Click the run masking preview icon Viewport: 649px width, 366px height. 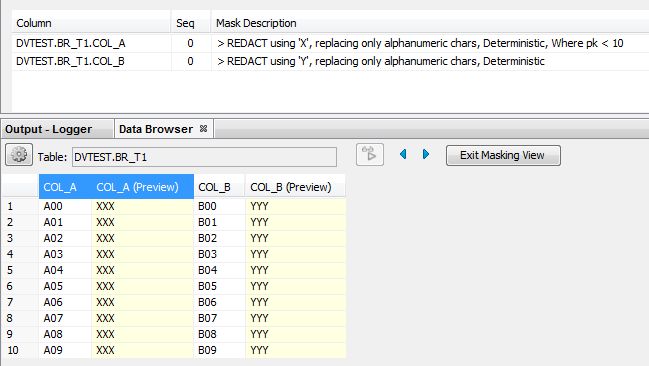tap(370, 155)
